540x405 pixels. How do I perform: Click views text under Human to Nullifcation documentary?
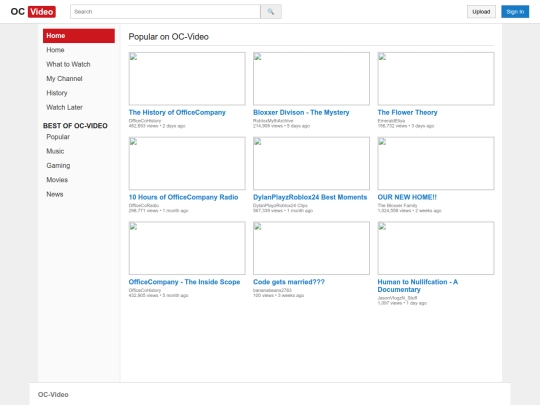pos(402,303)
